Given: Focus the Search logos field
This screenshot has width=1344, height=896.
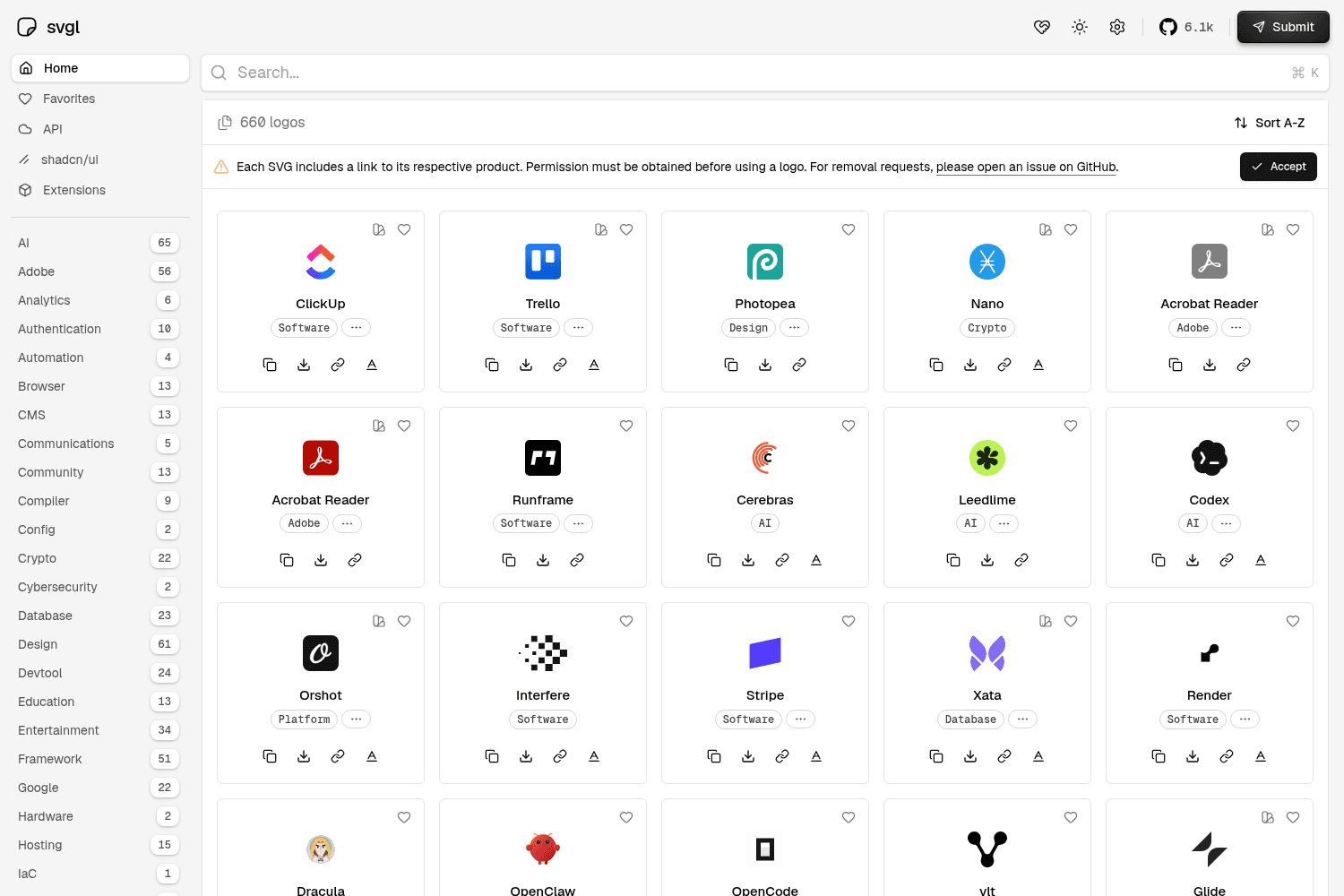Looking at the screenshot, I should click(x=765, y=73).
